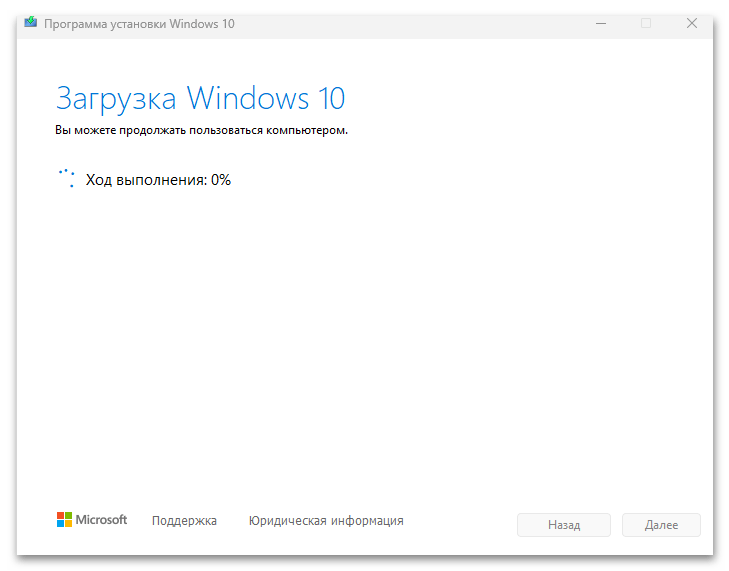The width and height of the screenshot is (729, 571).
Task: Click the maximize button in the title bar
Action: 646,23
